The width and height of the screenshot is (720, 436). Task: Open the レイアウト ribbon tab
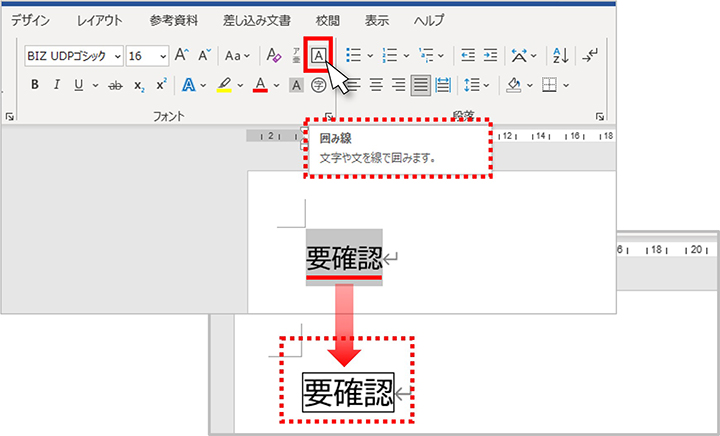pyautogui.click(x=100, y=19)
